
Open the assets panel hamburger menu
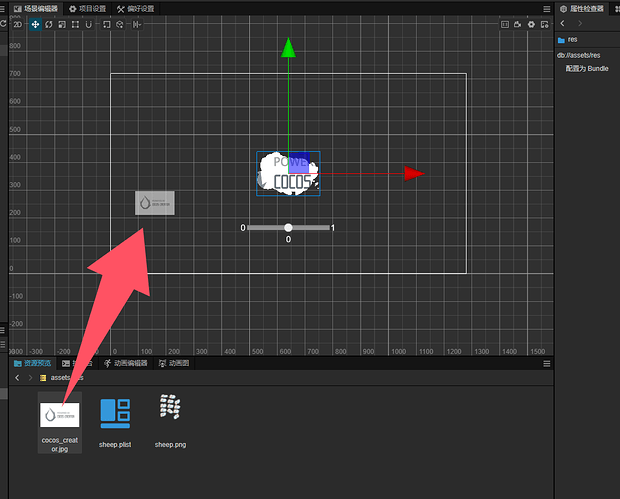coord(546,363)
